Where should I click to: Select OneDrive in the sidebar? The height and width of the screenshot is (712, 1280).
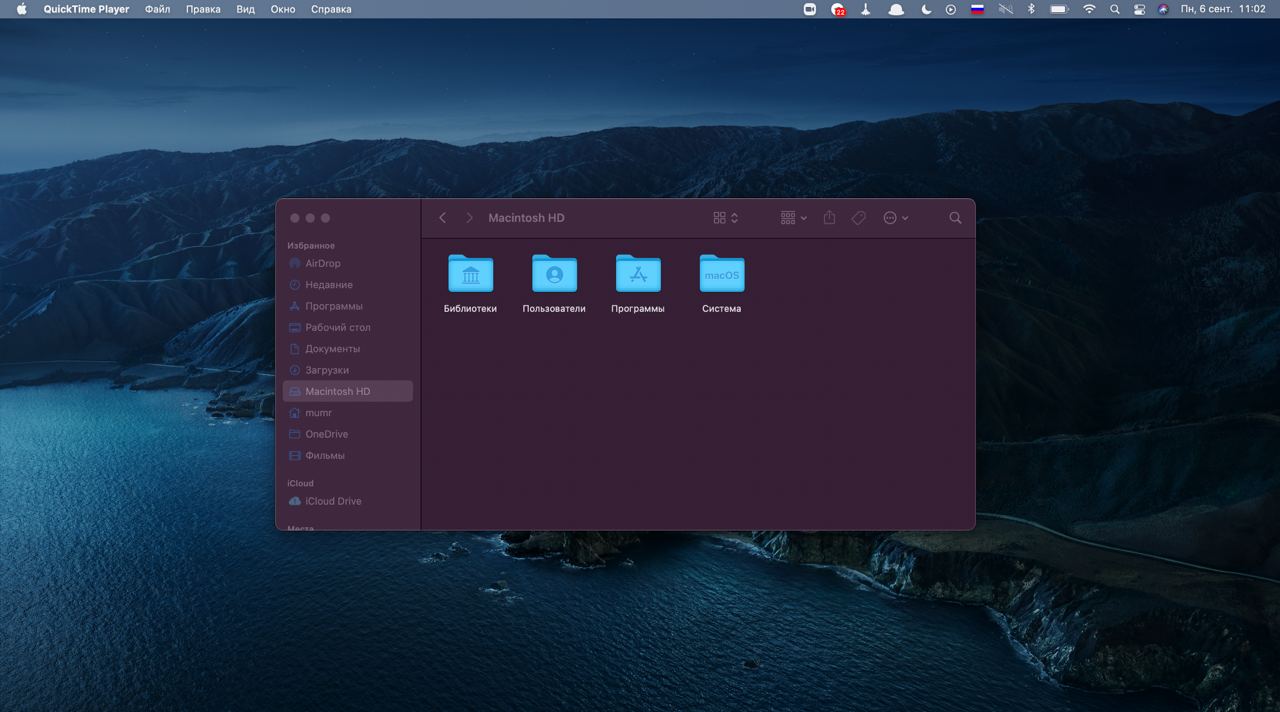[326, 434]
